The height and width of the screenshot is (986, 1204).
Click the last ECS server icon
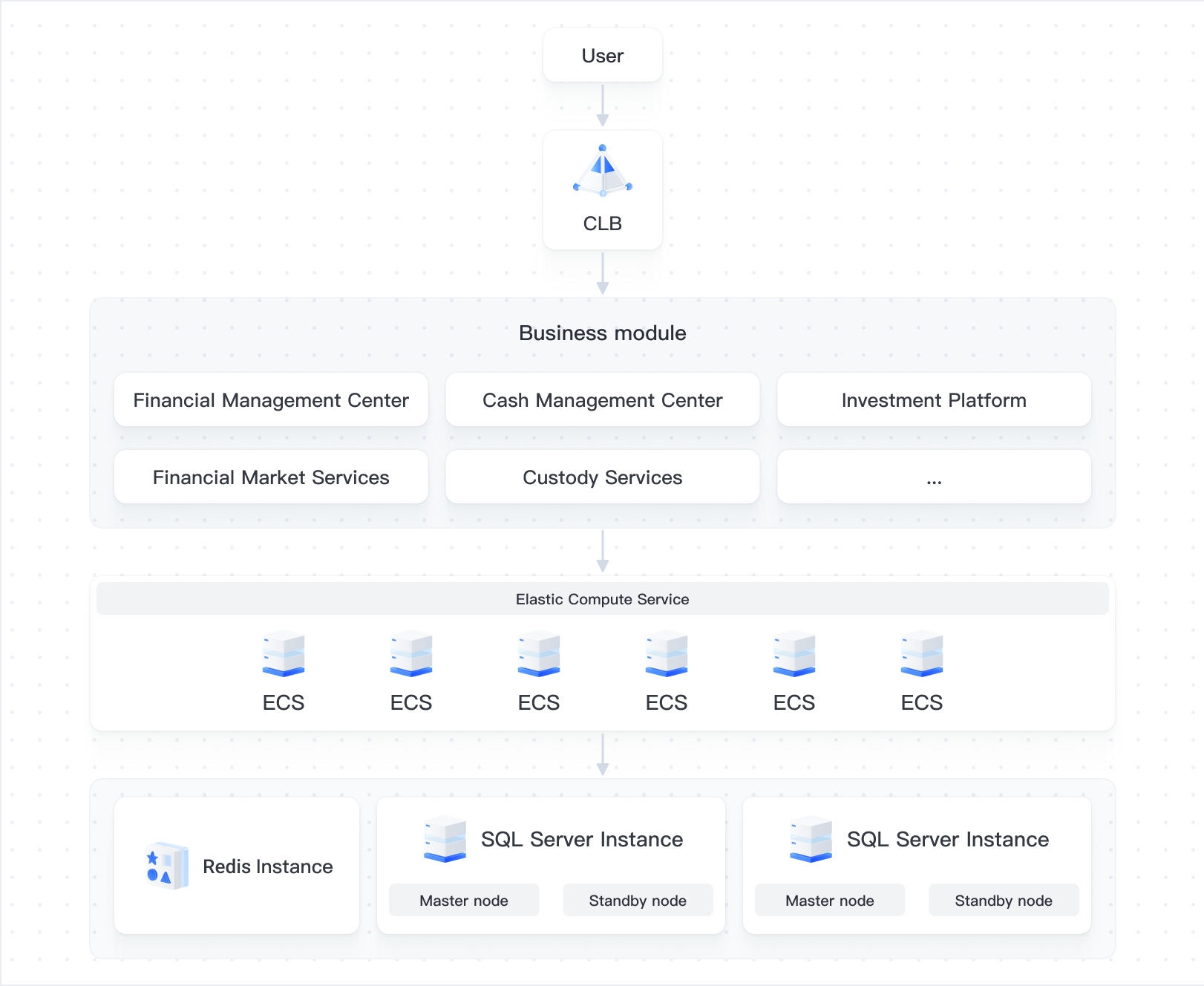click(922, 653)
